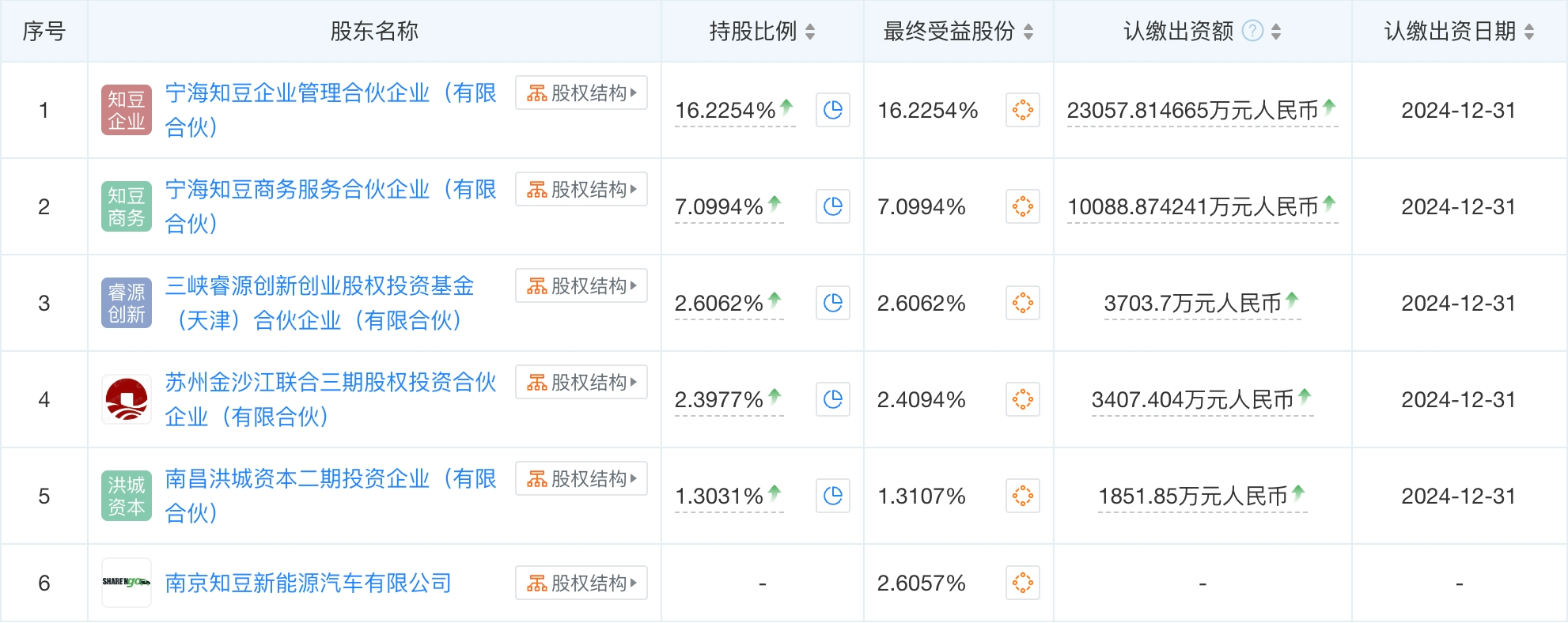The image size is (1568, 623).
Task: Expand 股权结构 for 南京知豆新能源汽车有限公司
Action: [581, 583]
